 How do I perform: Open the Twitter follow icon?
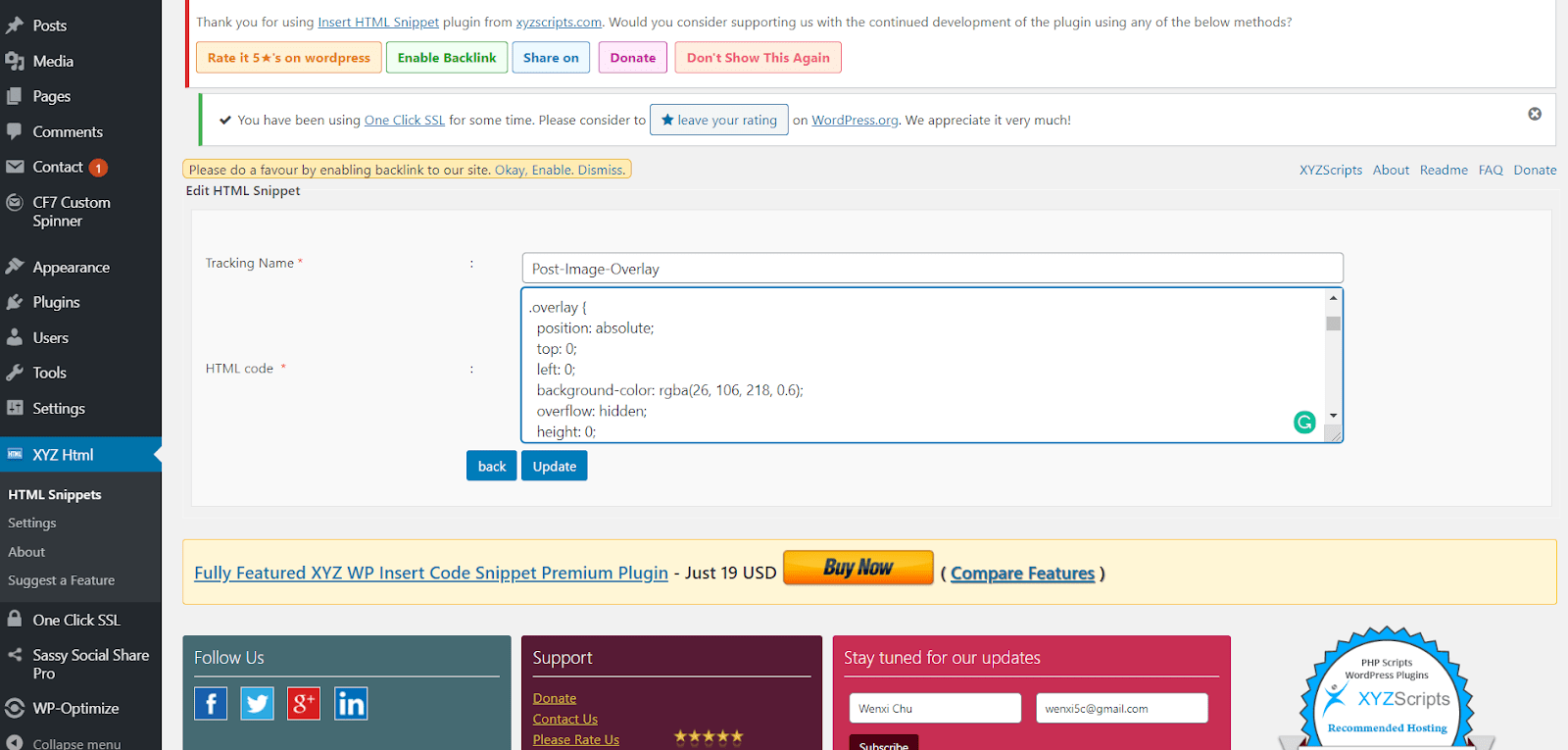click(x=258, y=703)
